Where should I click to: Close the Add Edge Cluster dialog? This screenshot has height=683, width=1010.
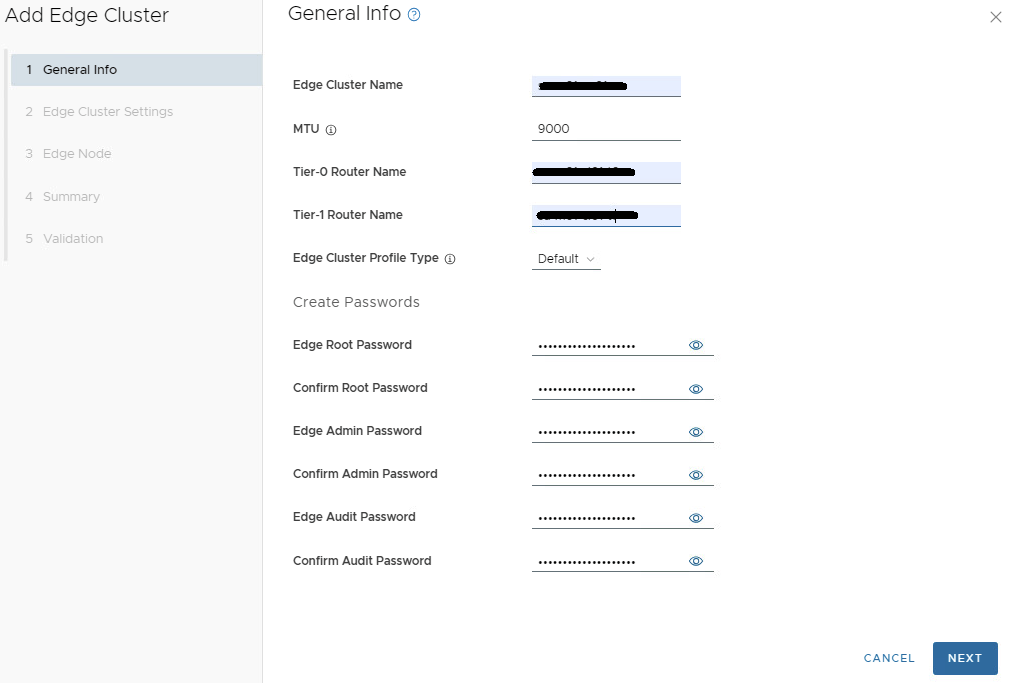click(x=995, y=17)
